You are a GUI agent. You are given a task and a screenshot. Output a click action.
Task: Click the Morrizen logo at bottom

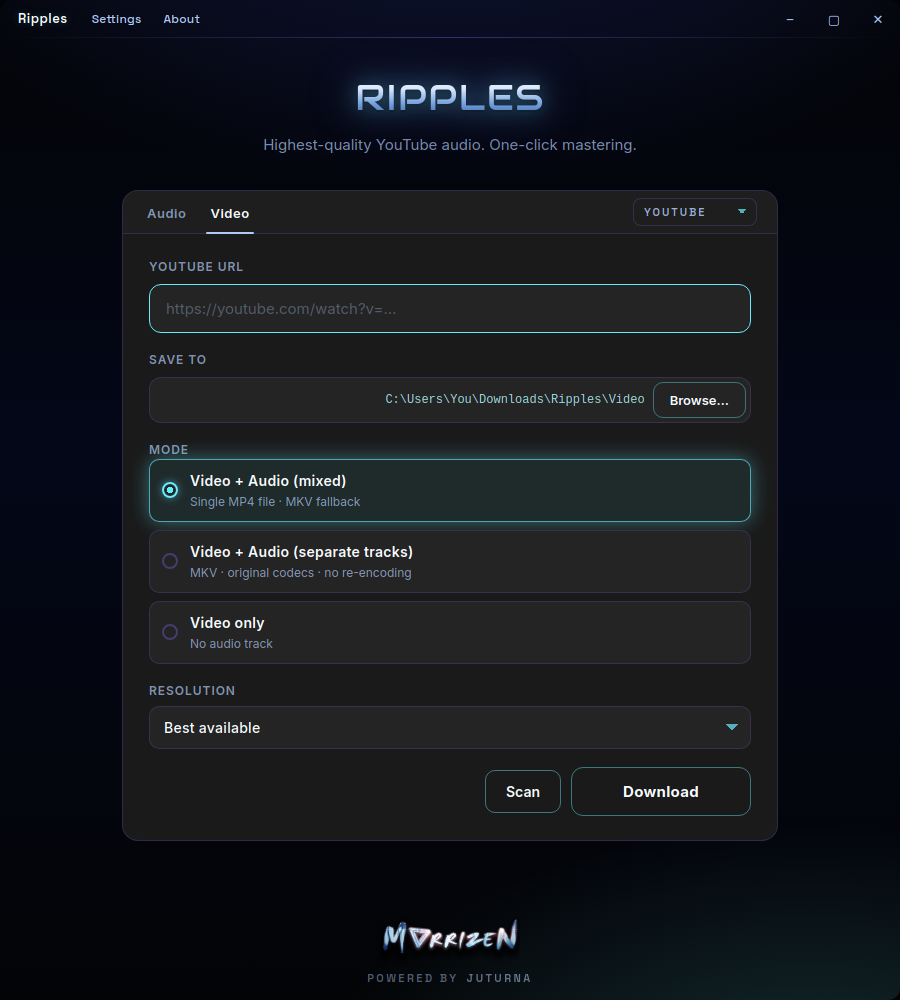tap(450, 936)
